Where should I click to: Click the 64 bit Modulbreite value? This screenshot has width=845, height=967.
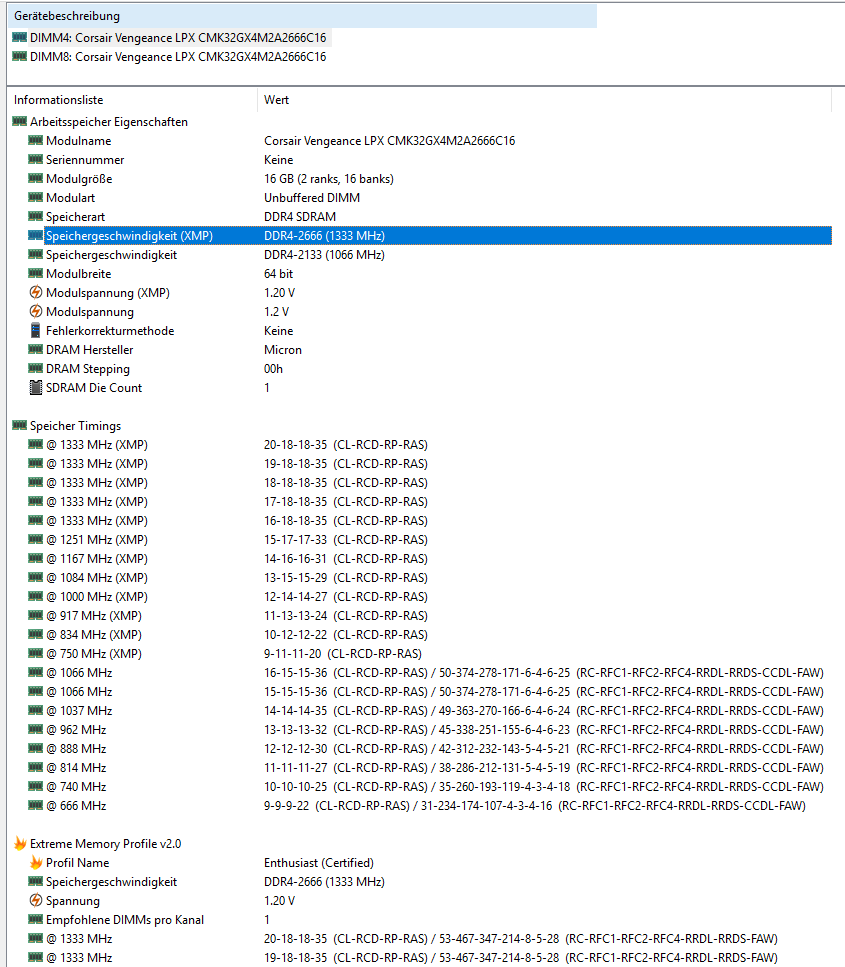click(278, 274)
